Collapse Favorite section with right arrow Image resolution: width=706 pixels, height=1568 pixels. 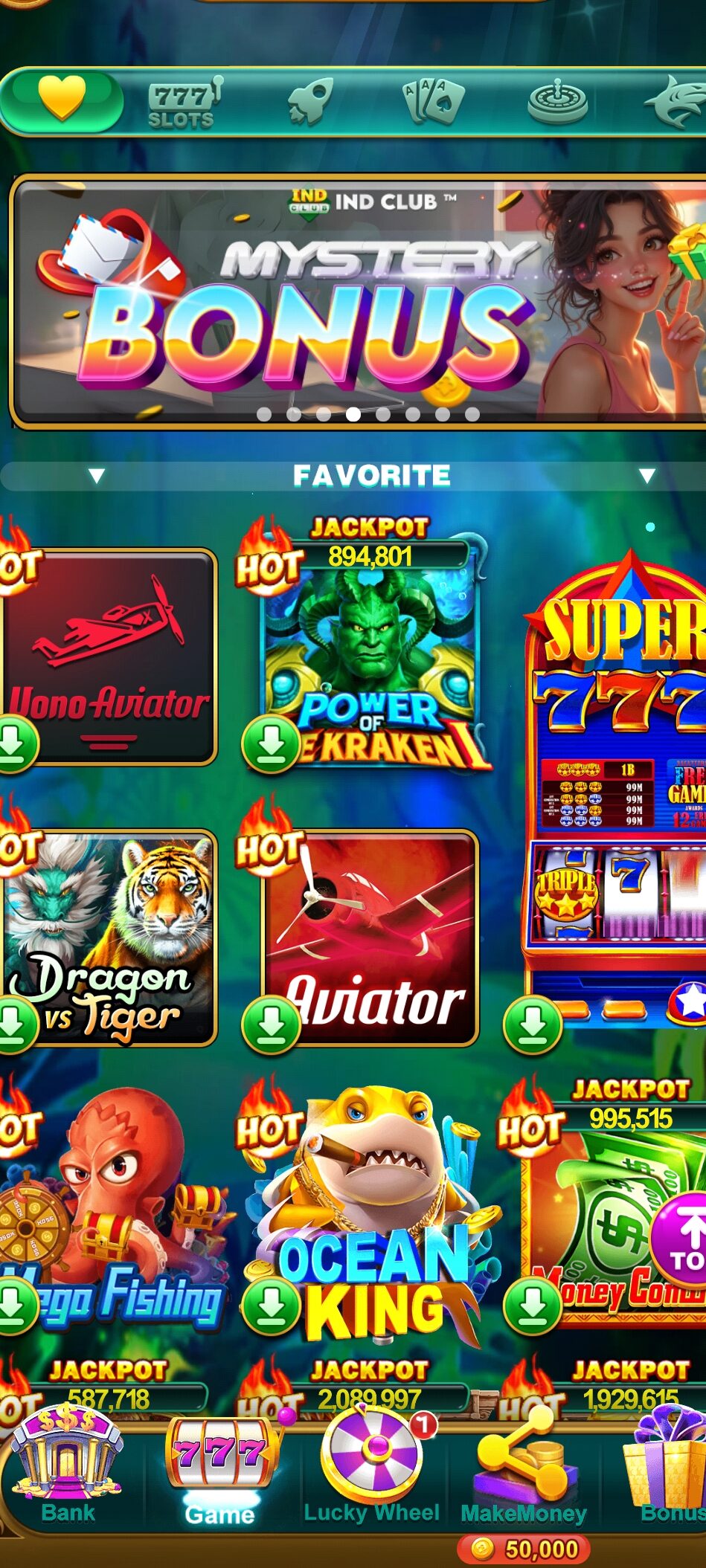click(647, 476)
